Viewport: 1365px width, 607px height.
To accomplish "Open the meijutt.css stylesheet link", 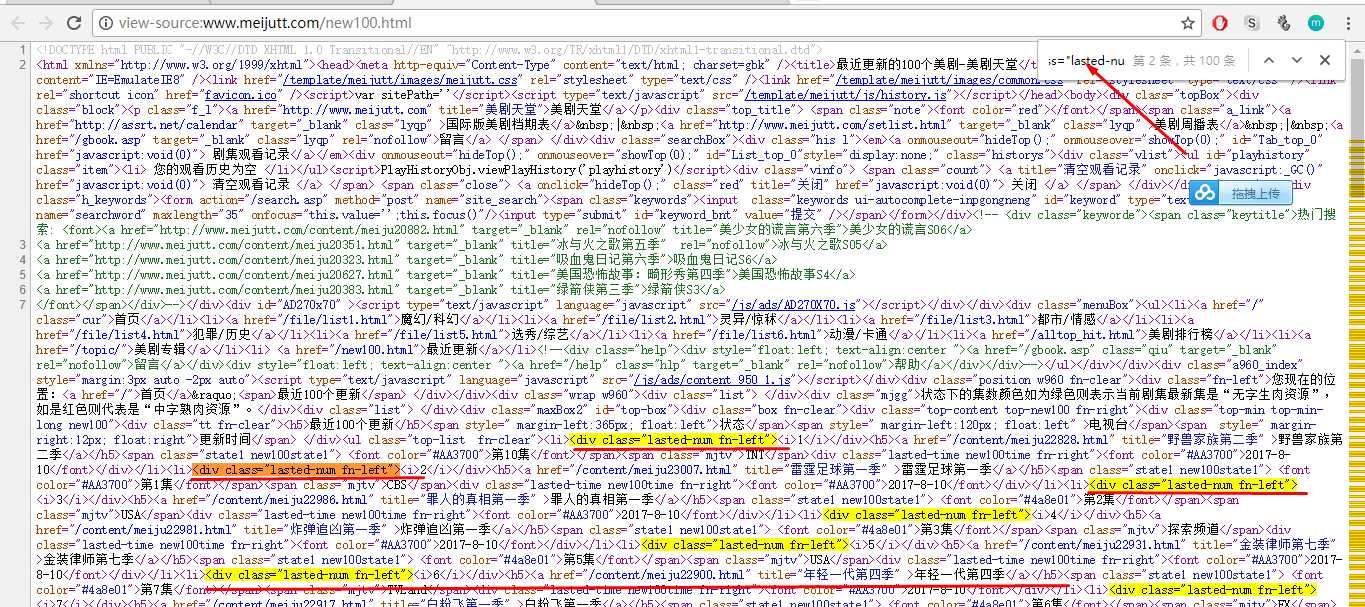I will [401, 79].
